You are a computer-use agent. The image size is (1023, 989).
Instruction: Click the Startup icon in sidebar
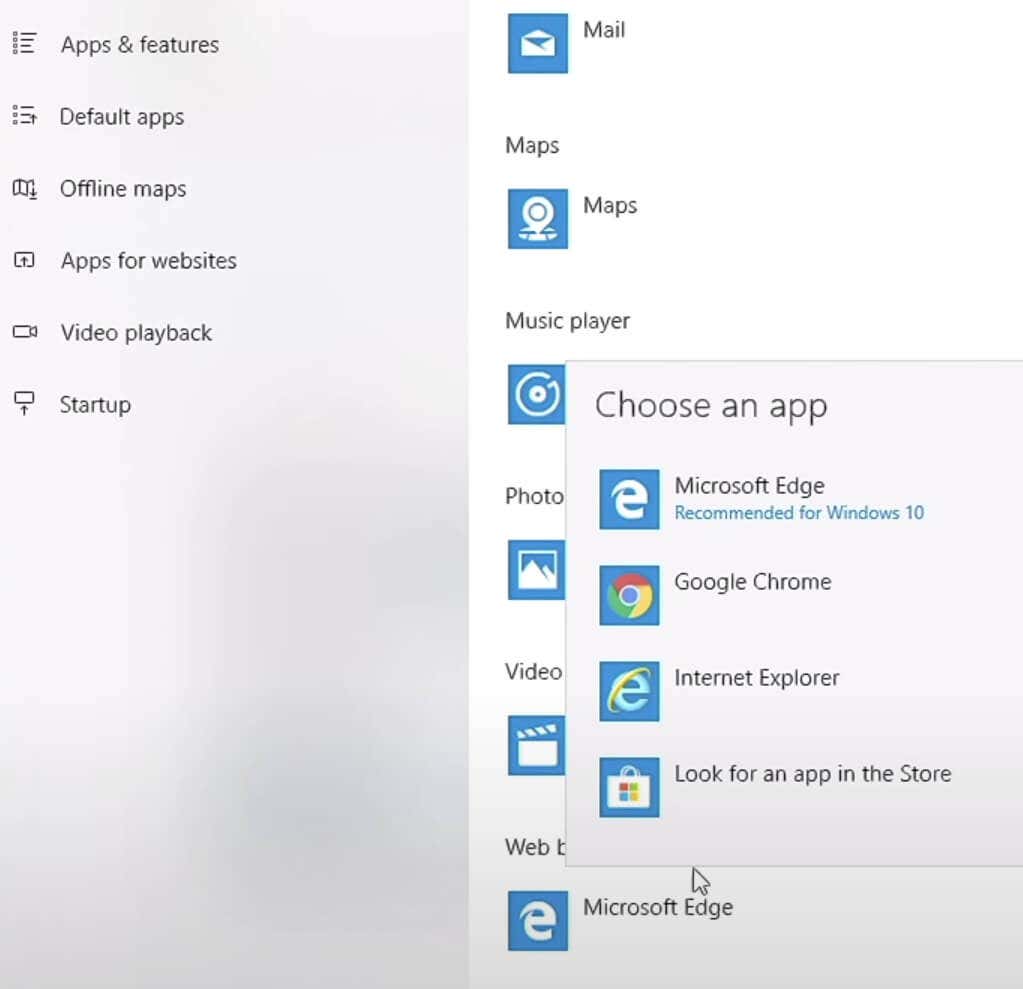(x=24, y=403)
